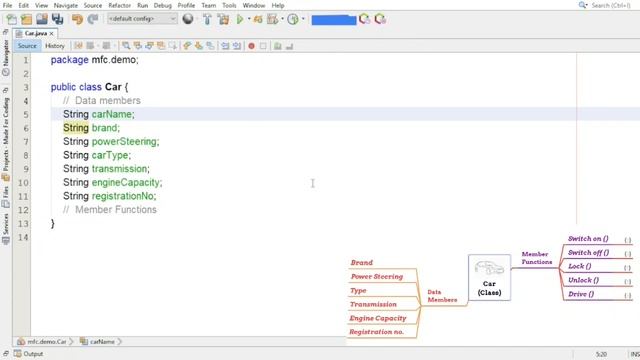
Task: Open the Navigate menu
Action: point(66,5)
